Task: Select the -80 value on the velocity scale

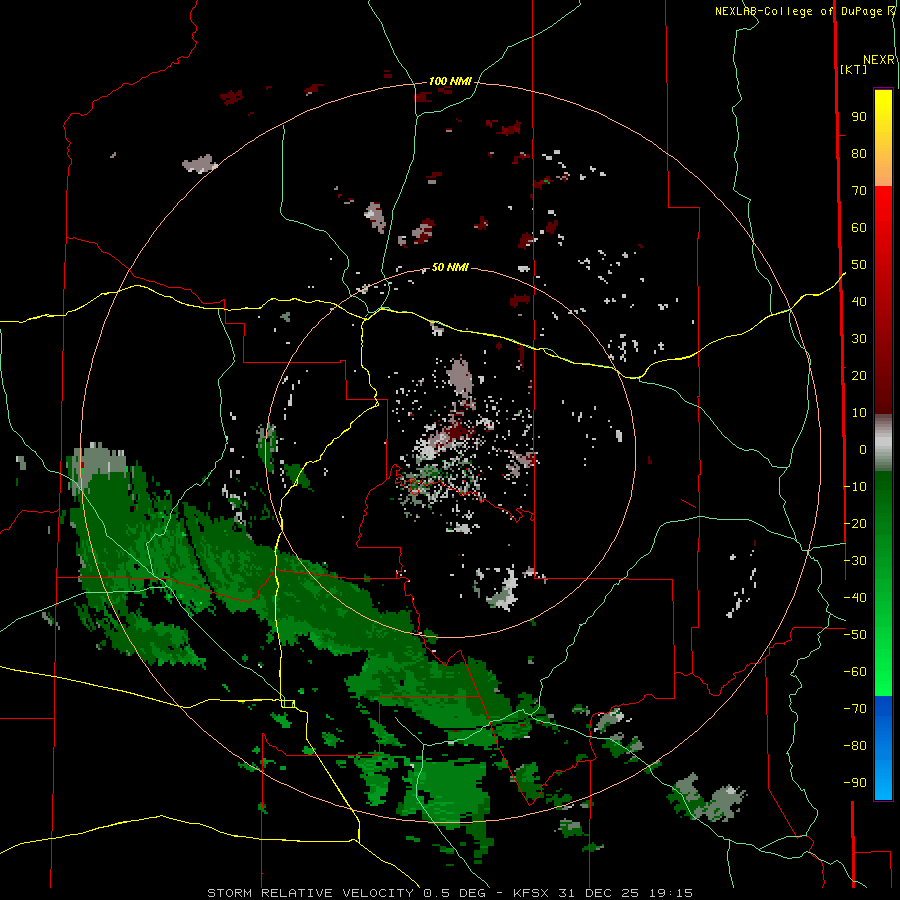Action: (855, 746)
